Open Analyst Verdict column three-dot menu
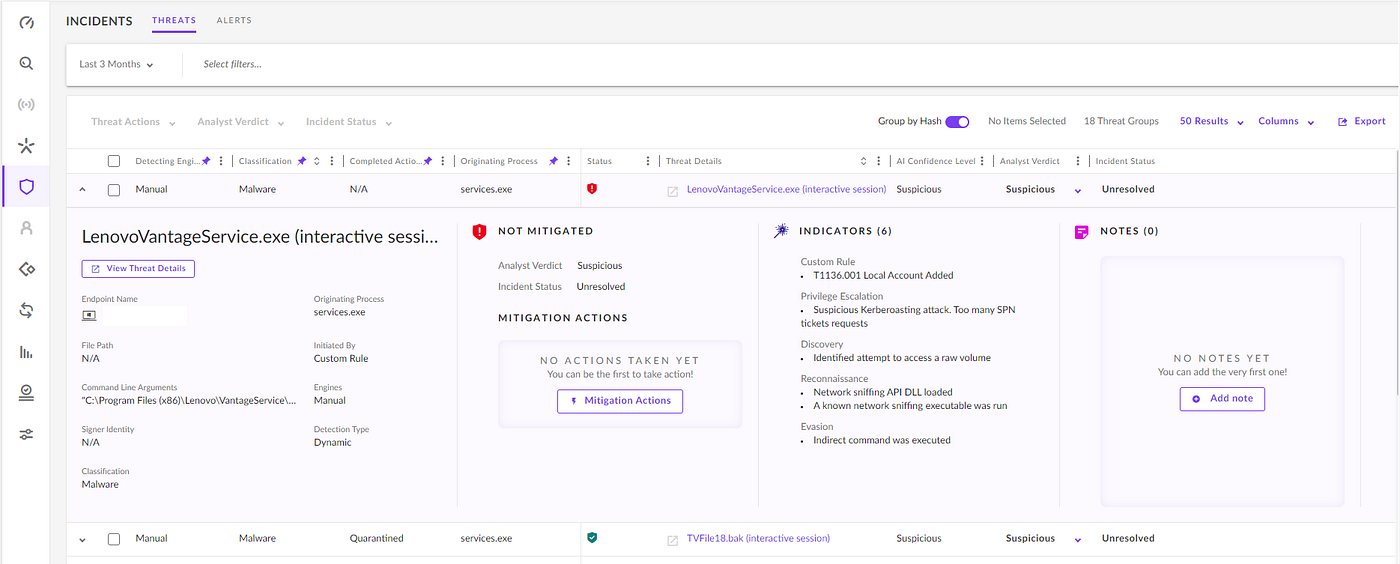Viewport: 1400px width, 564px height. (1077, 161)
